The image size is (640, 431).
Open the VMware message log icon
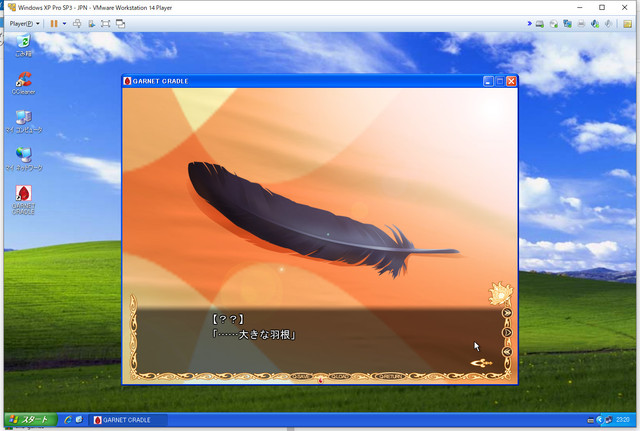(627, 24)
